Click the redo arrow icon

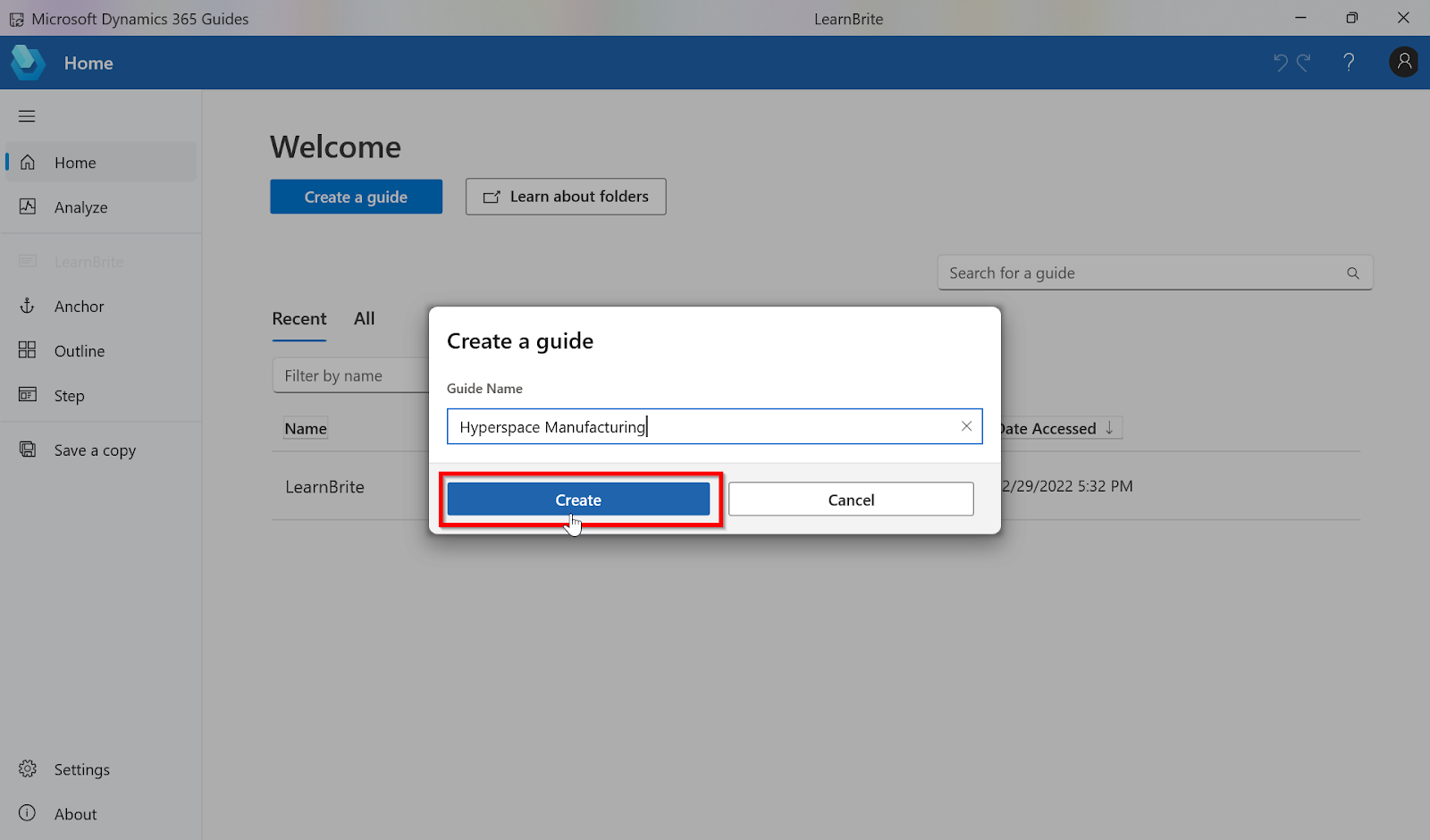click(x=1304, y=63)
